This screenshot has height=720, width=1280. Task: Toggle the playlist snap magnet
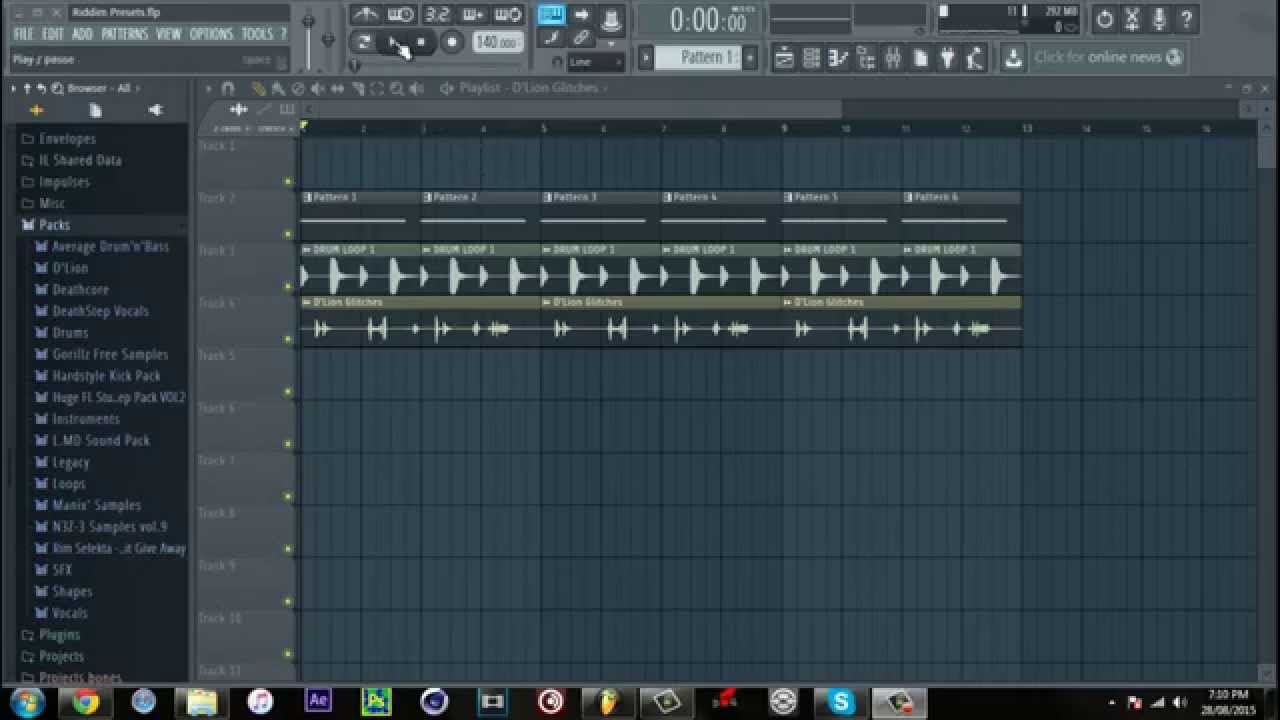pyautogui.click(x=227, y=88)
